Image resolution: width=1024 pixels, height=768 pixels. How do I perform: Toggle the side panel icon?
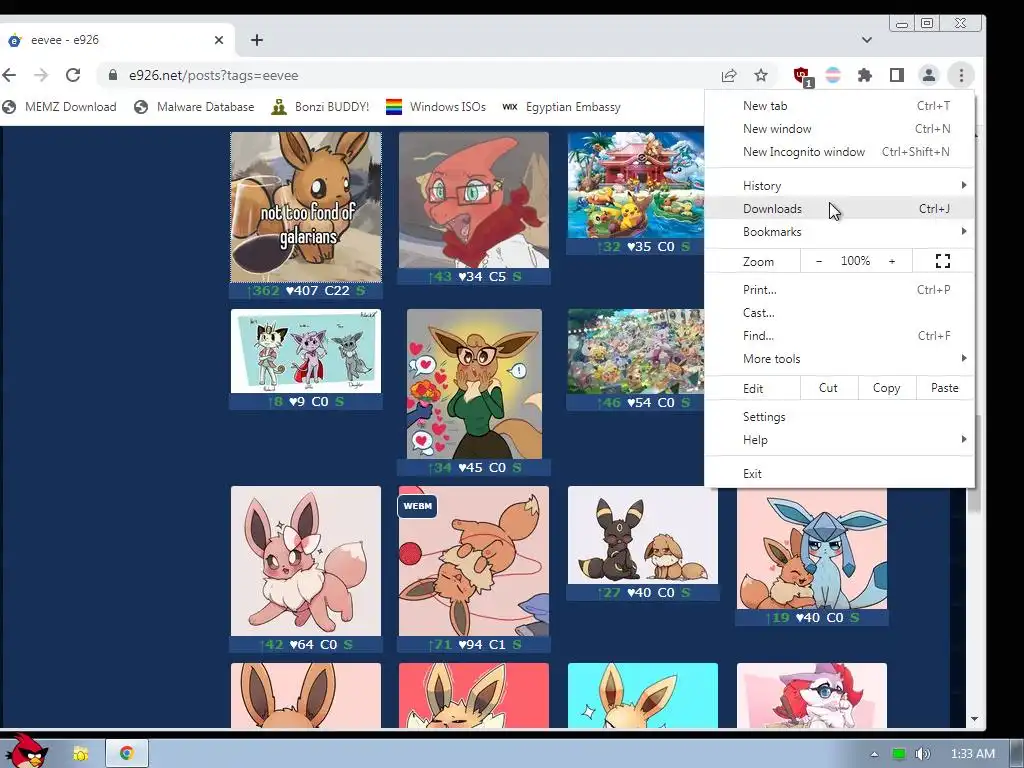897,75
